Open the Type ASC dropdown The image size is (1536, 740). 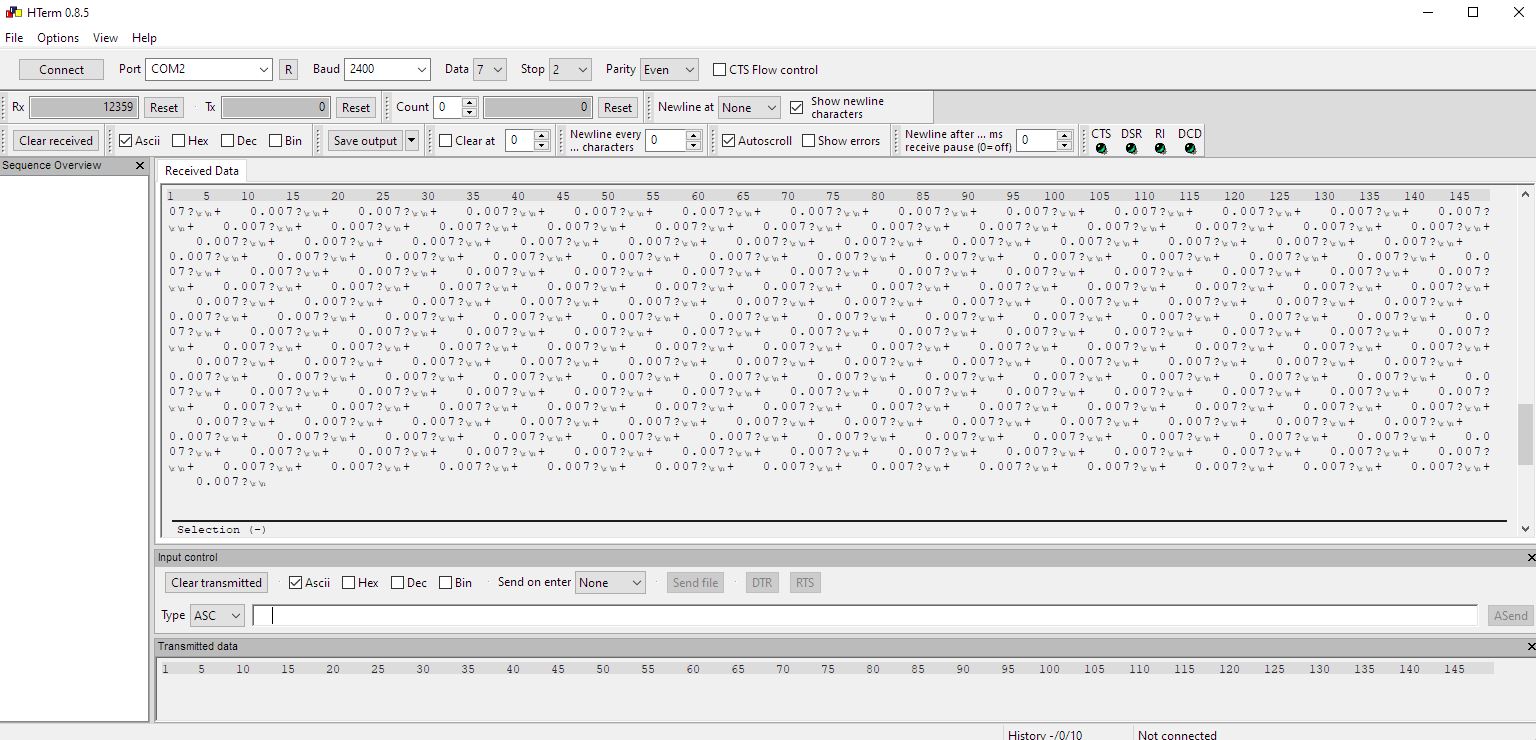click(217, 616)
